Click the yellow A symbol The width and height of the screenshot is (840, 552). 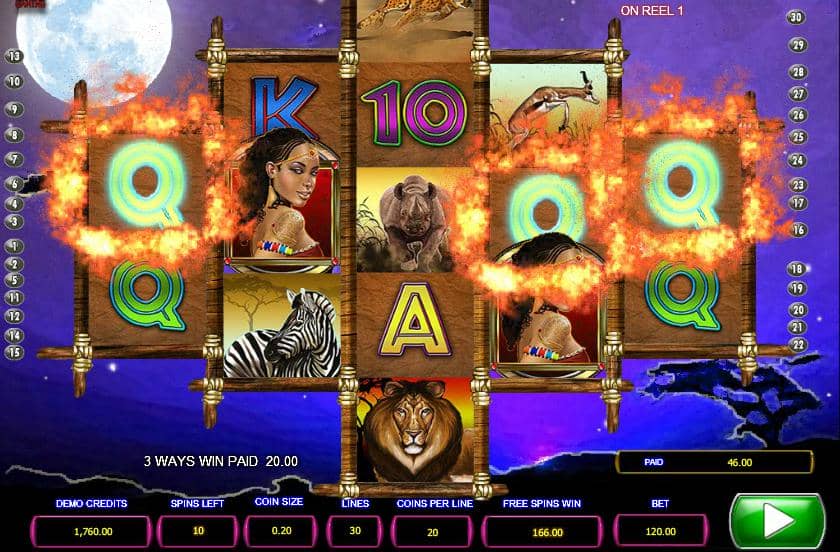click(x=415, y=325)
